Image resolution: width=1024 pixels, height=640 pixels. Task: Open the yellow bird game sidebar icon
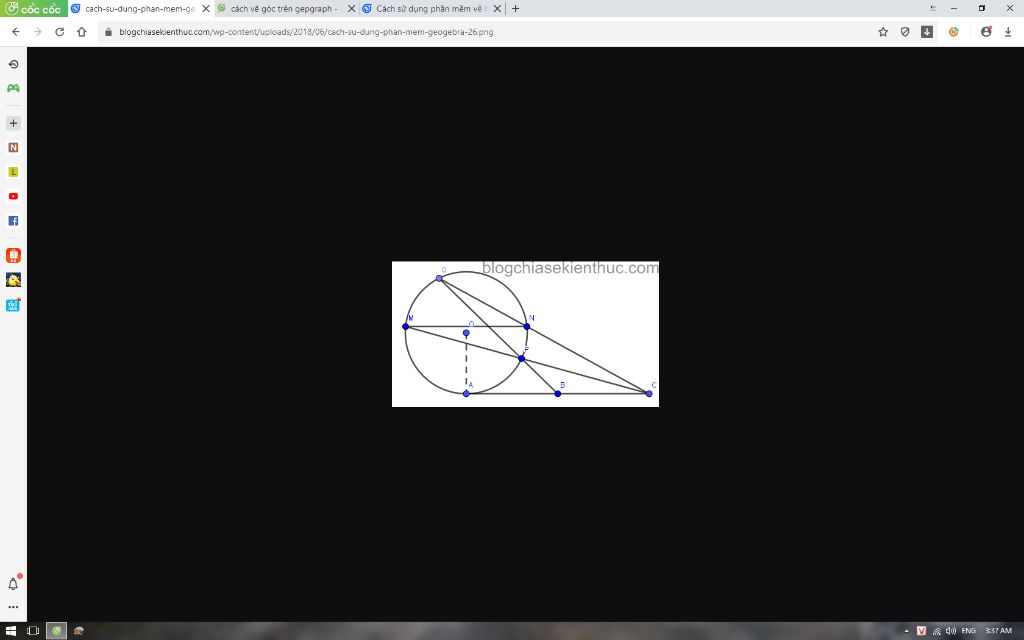coord(13,280)
